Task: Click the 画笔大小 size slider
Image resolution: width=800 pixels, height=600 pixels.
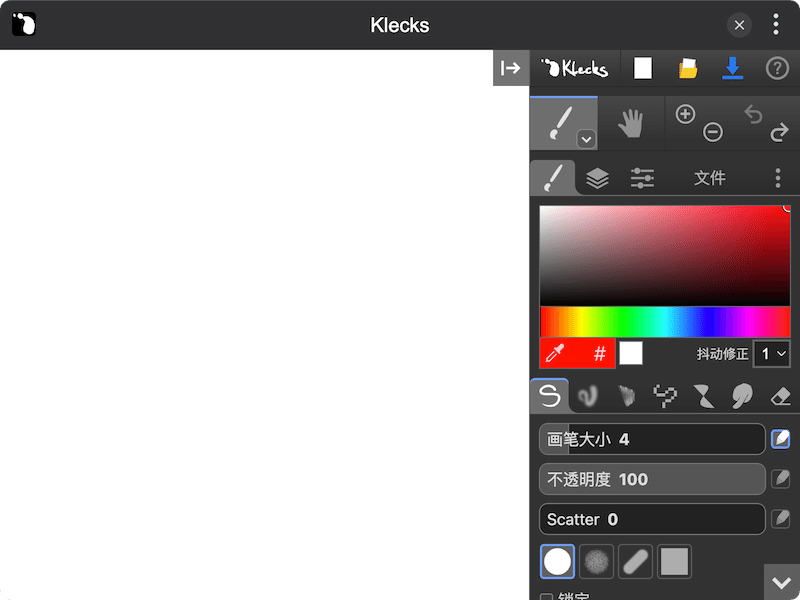Action: [x=652, y=439]
